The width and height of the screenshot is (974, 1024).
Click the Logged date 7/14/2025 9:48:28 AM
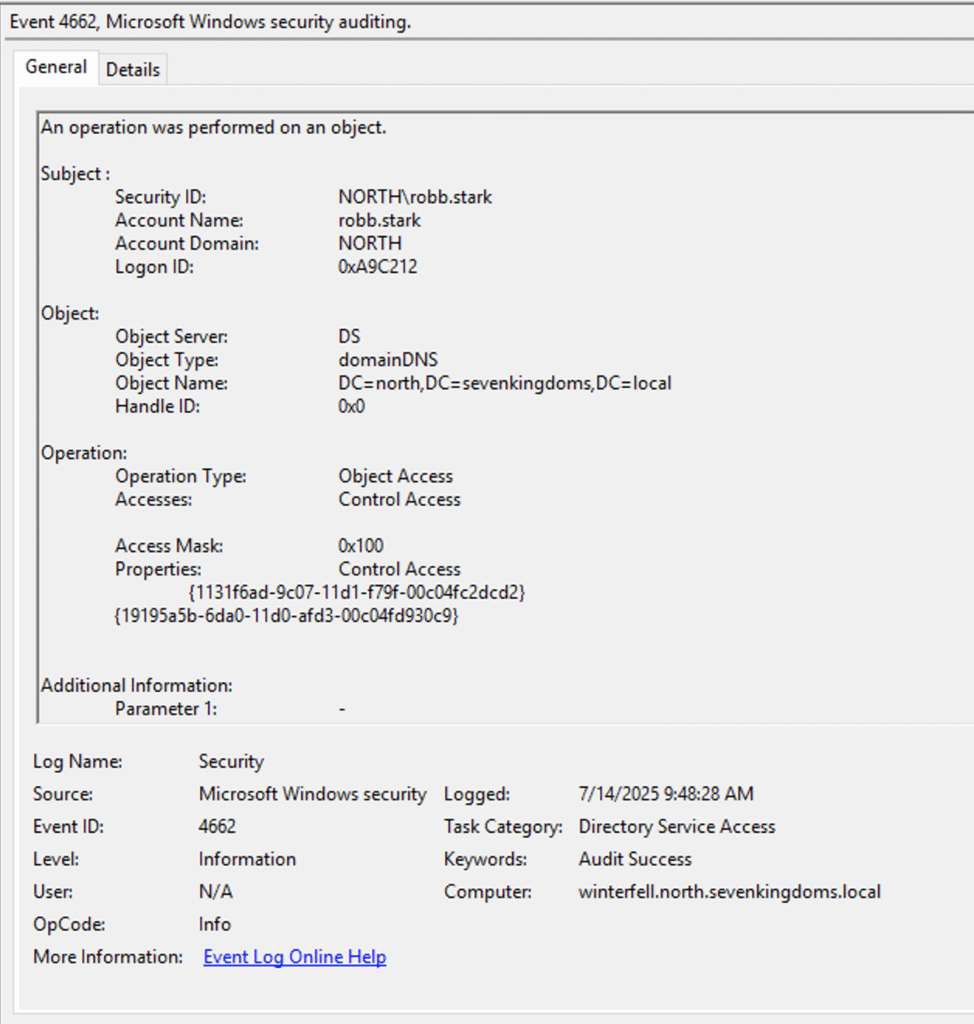click(x=666, y=793)
